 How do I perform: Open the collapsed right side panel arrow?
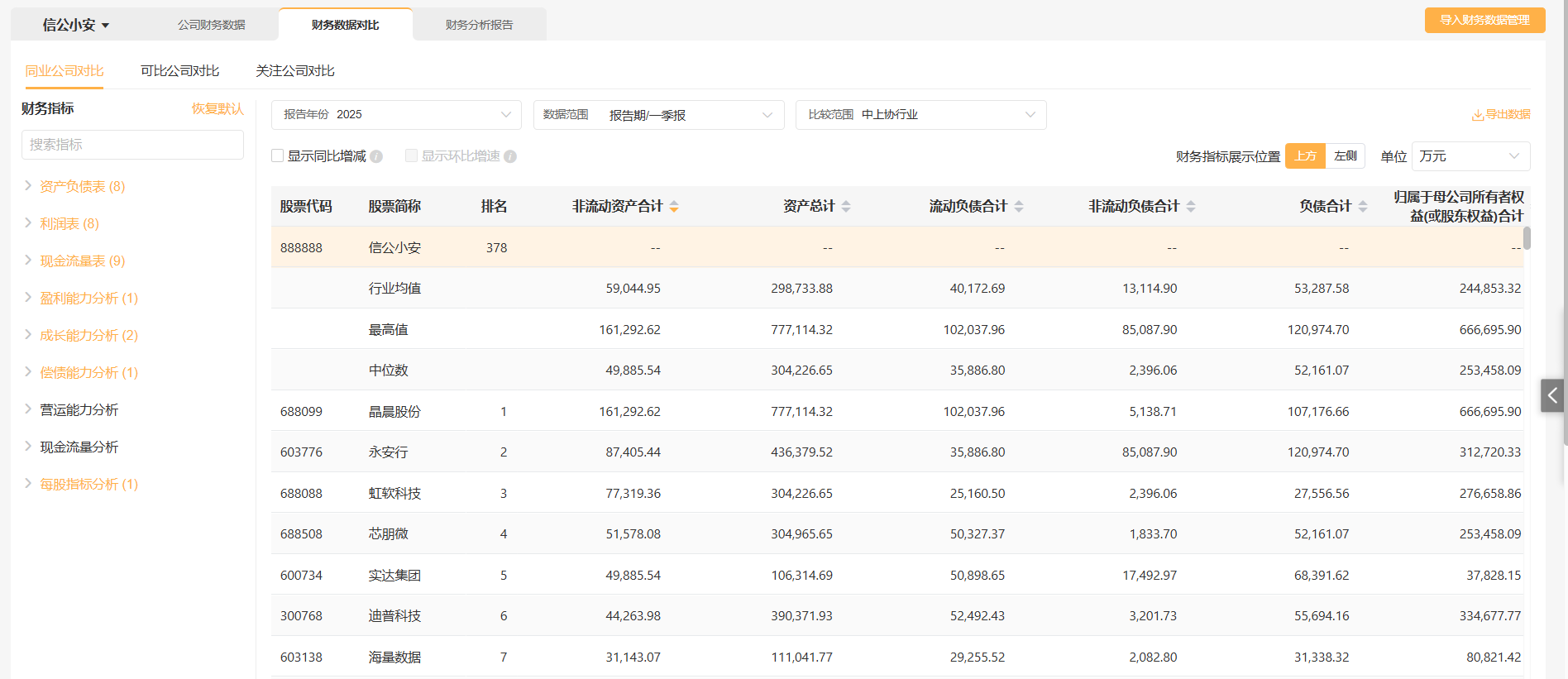tap(1552, 395)
